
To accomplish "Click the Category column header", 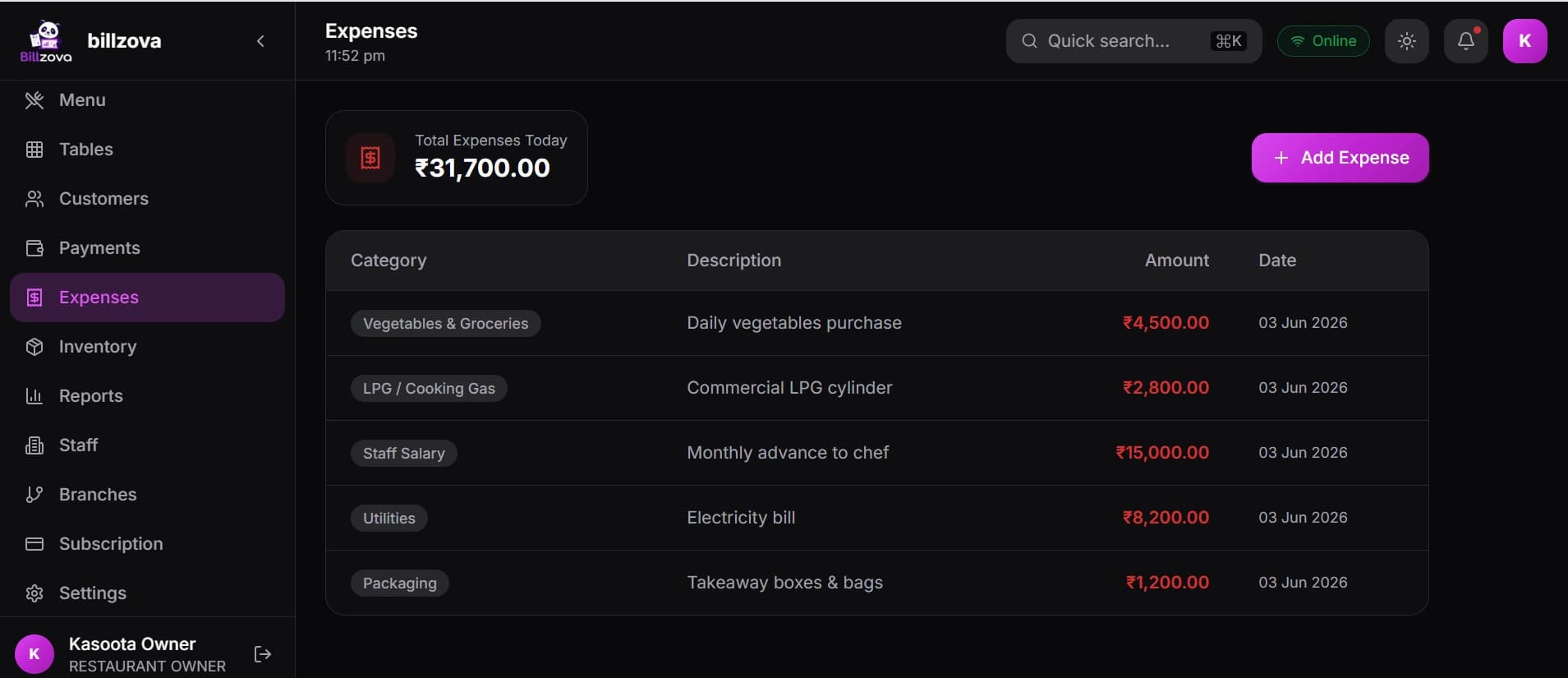I will click(x=389, y=261).
